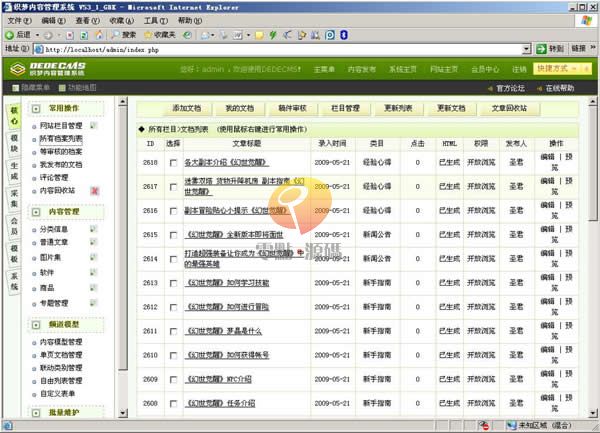
Task: Go to the Home page icon
Action: pyautogui.click(x=99, y=35)
